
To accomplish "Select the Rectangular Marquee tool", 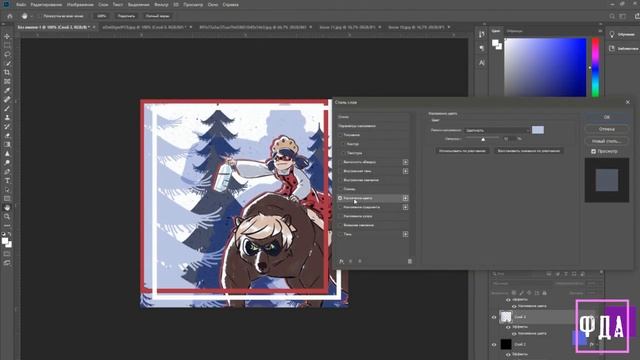I will (7, 45).
